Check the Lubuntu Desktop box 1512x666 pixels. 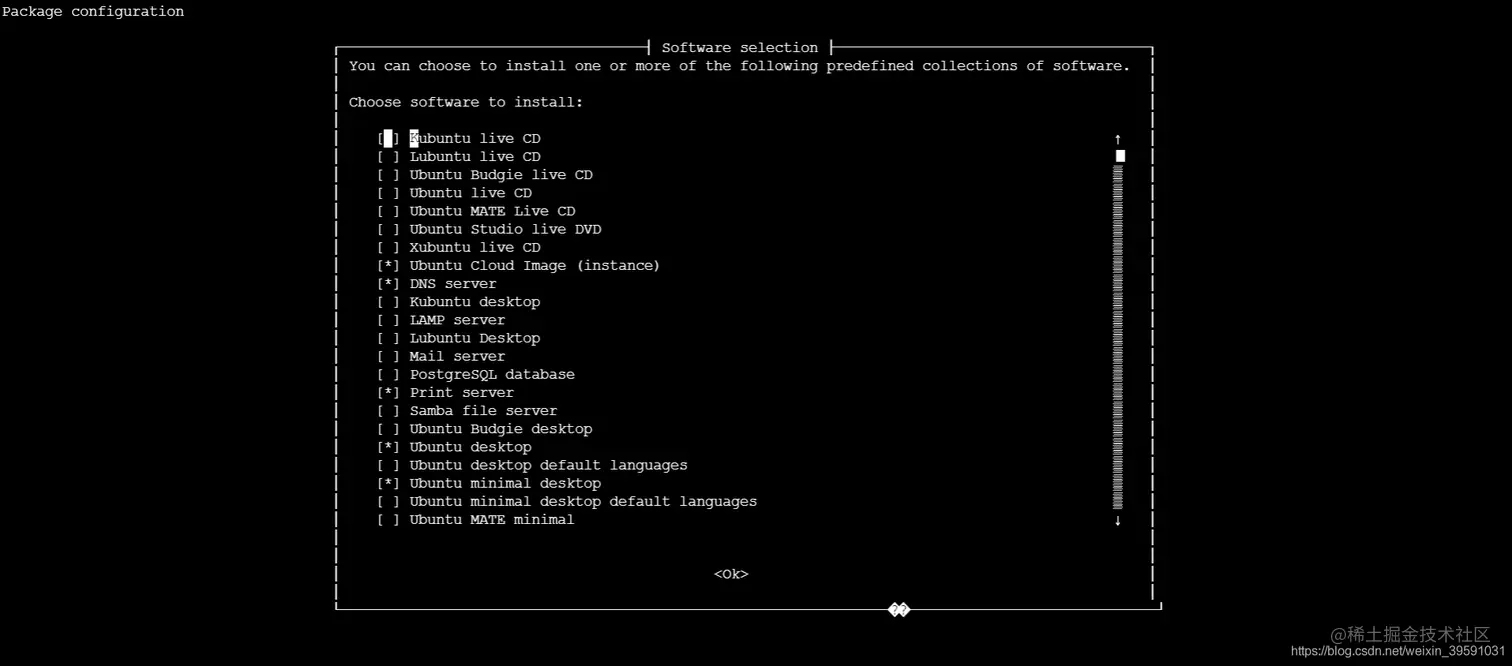389,338
